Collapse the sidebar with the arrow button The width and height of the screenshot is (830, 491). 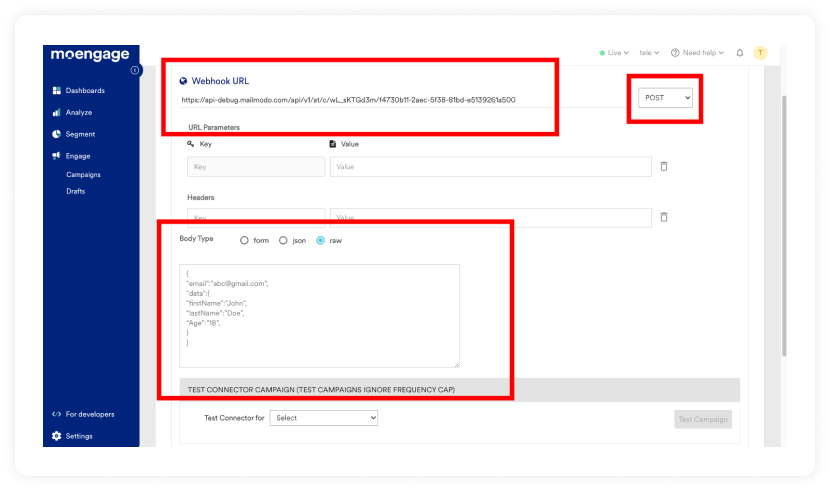pyautogui.click(x=135, y=70)
